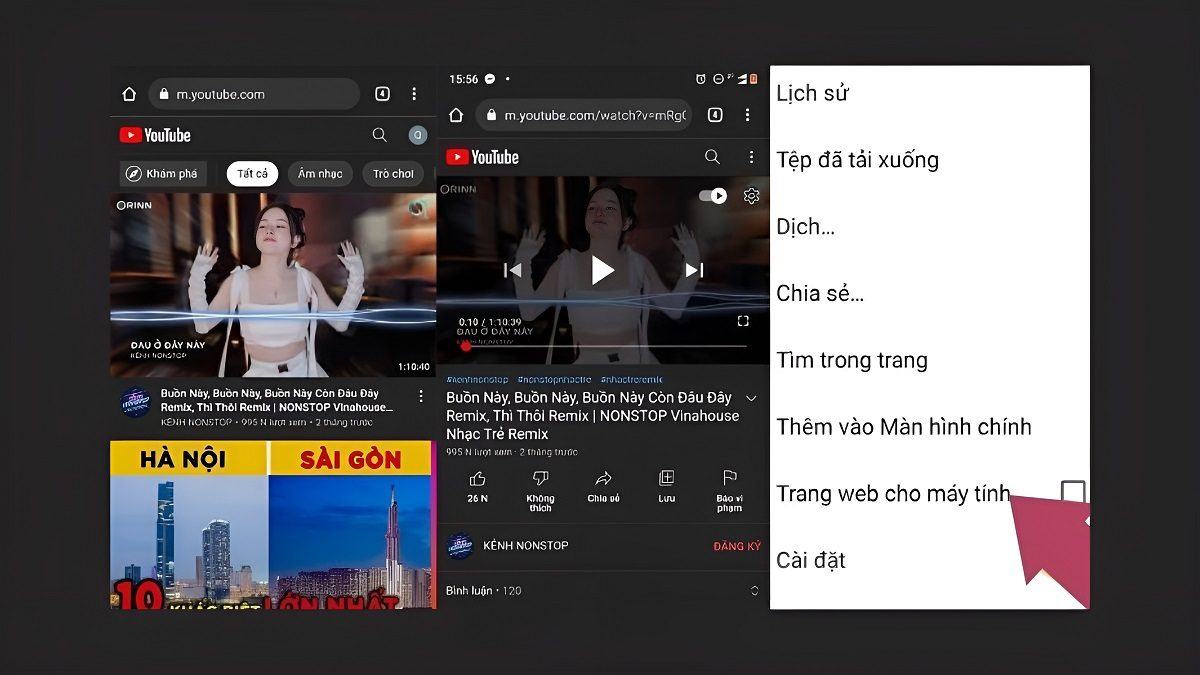Open the Hà Nội Sài Gòn video thumbnail
This screenshot has width=1200, height=675.
[x=272, y=524]
